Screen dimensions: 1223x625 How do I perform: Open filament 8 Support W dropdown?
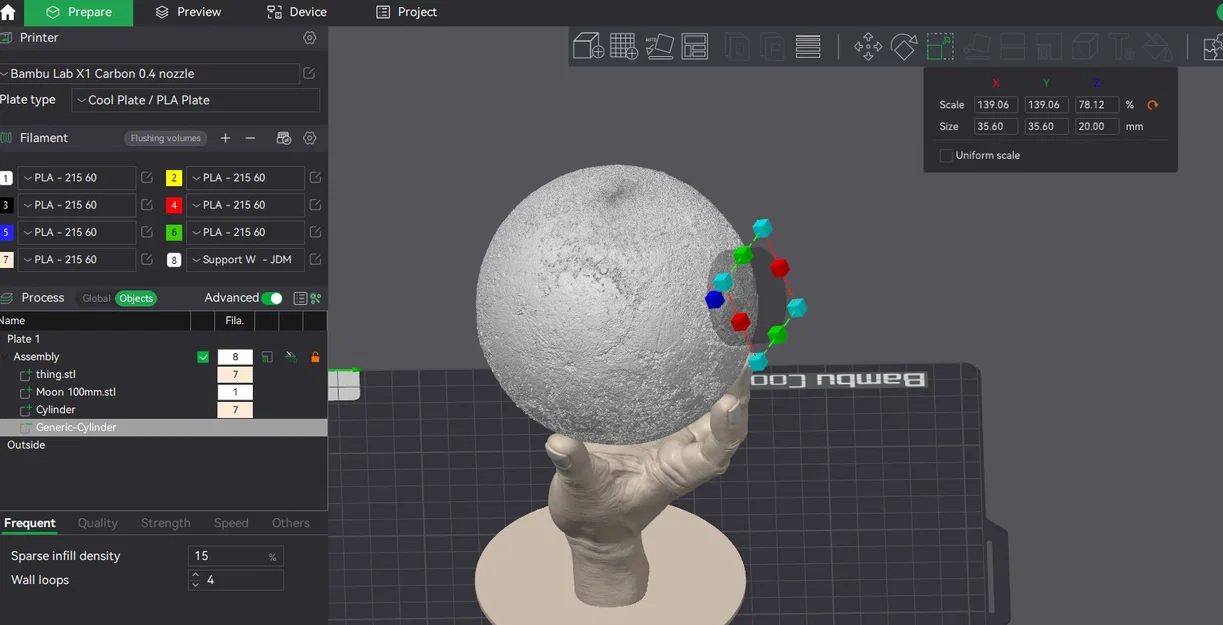pos(245,259)
